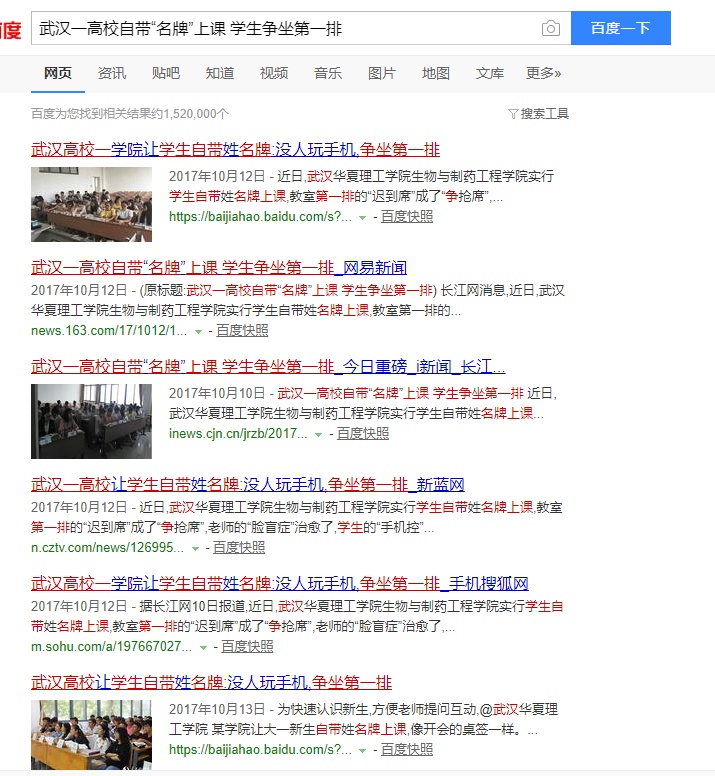
Task: Open the 搜索工具 filter
Action: coord(538,114)
